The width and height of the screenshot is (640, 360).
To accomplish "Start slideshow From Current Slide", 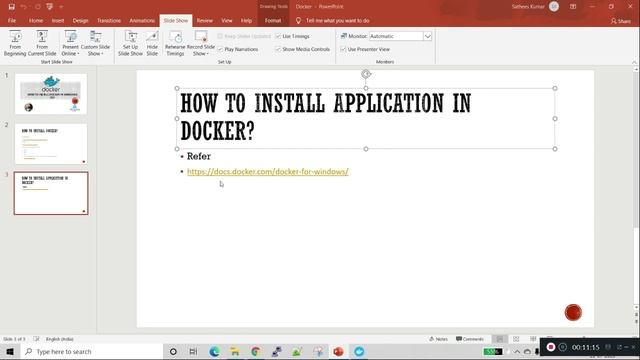I will pos(42,43).
